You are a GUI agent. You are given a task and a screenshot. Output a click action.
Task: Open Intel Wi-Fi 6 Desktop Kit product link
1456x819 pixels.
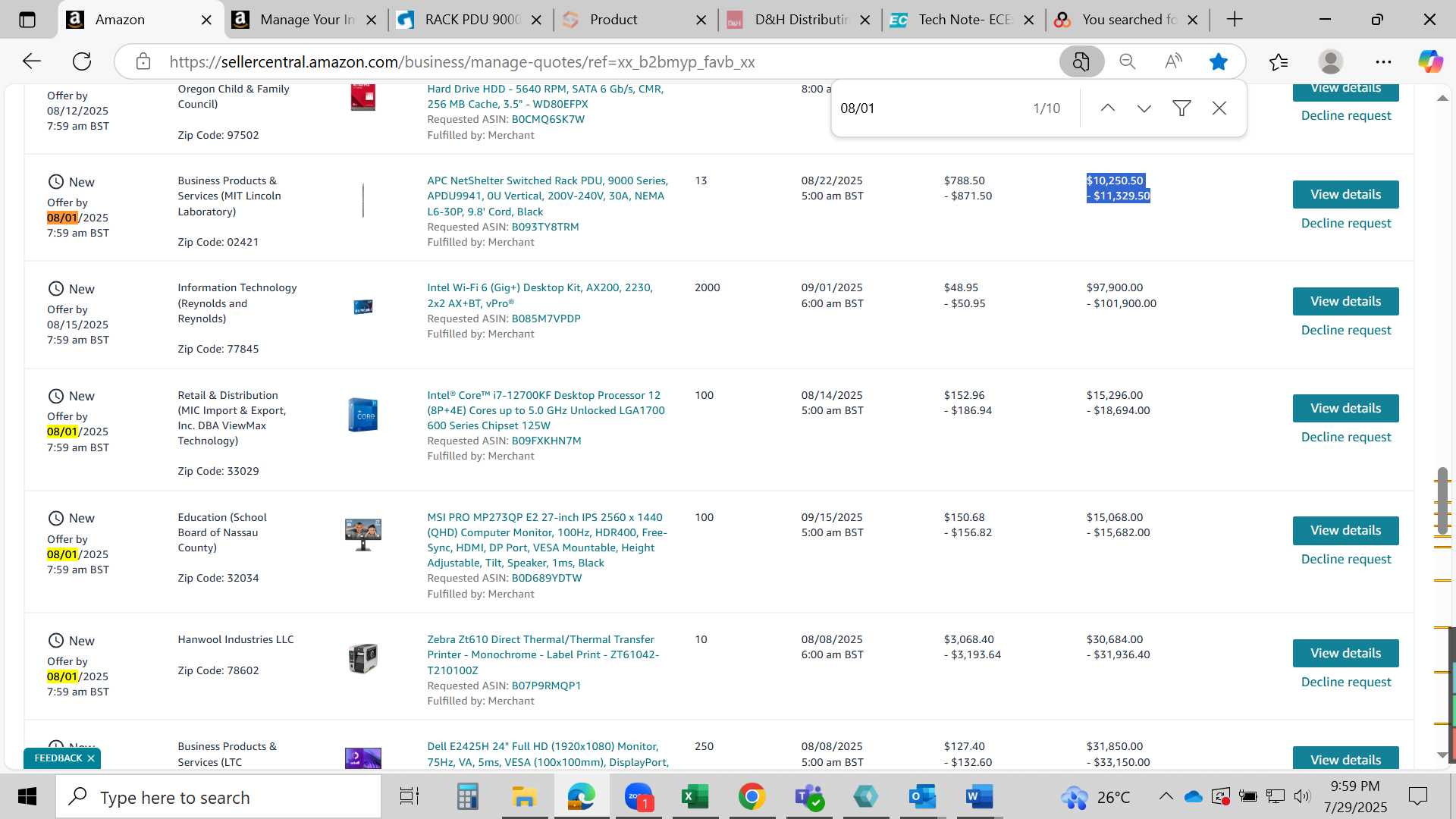[540, 296]
